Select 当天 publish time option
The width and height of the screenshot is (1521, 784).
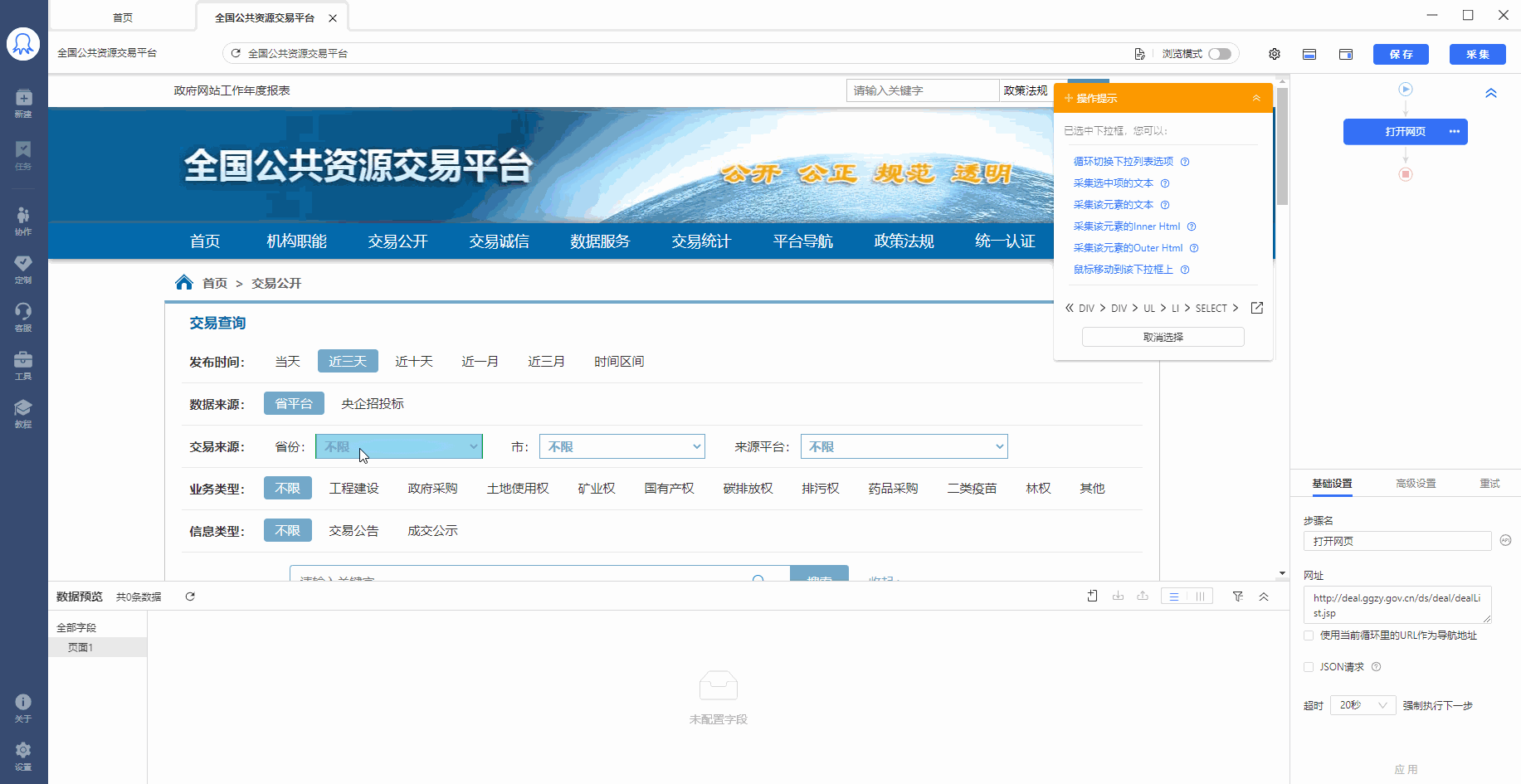(287, 361)
